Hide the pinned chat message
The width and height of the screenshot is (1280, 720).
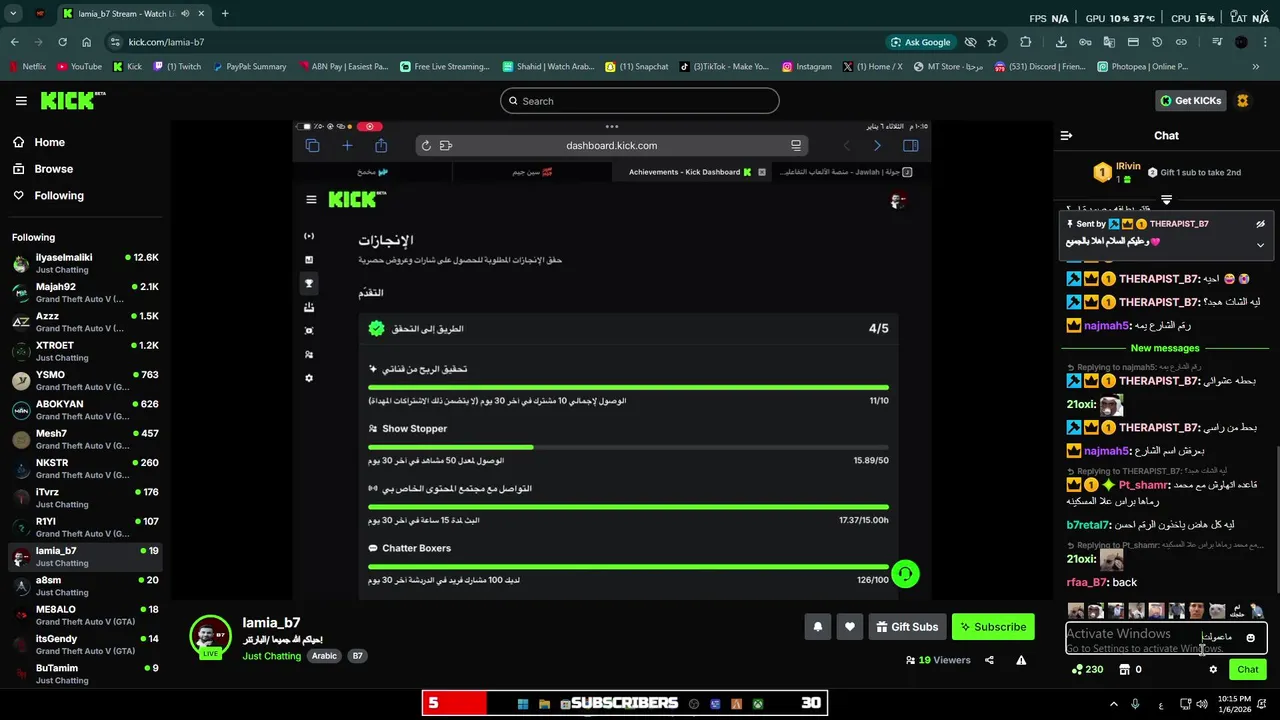click(1260, 224)
